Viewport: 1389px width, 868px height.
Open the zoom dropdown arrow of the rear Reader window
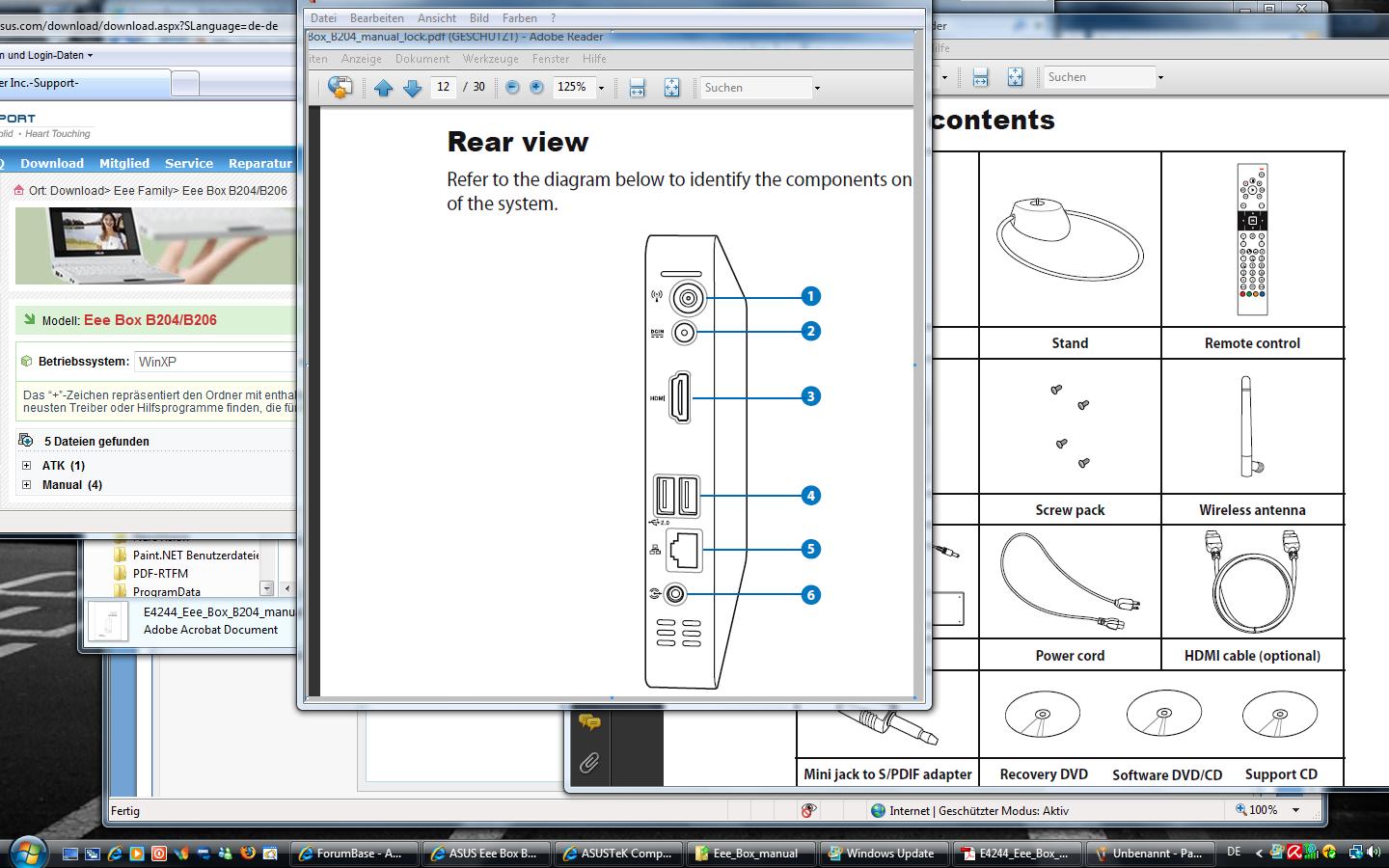point(944,77)
